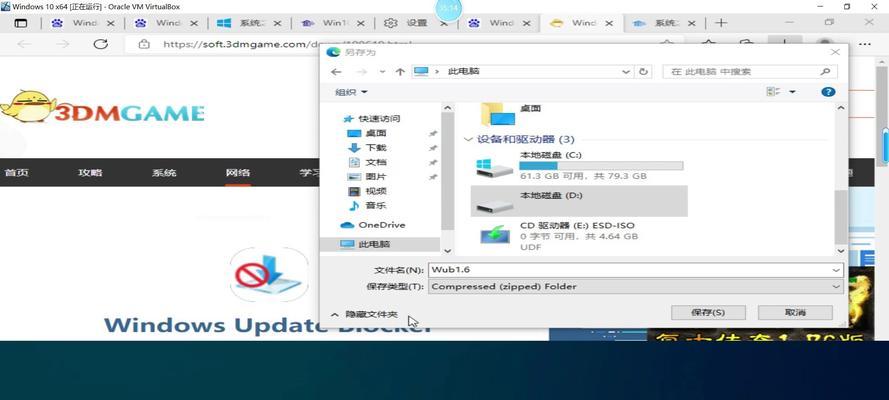The width and height of the screenshot is (889, 400).
Task: Collapse the 设备和驱动器 (3) group
Action: point(468,139)
